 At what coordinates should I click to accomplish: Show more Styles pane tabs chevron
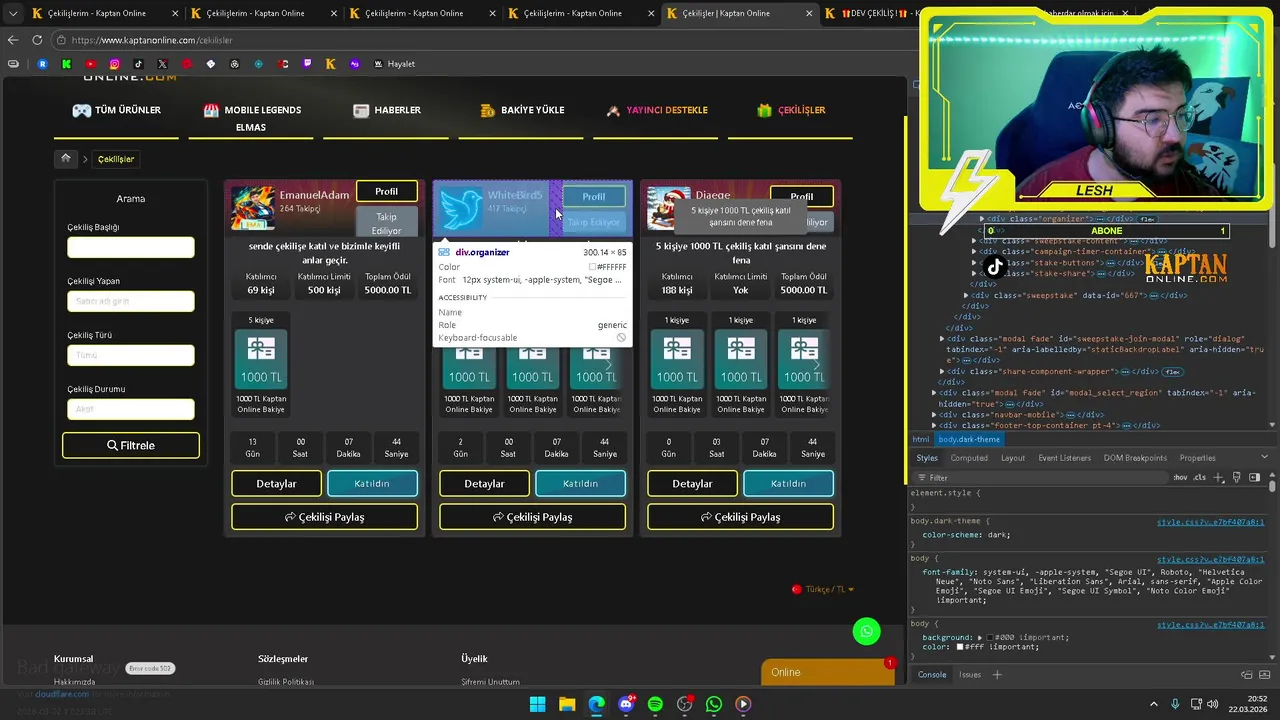tap(1264, 457)
